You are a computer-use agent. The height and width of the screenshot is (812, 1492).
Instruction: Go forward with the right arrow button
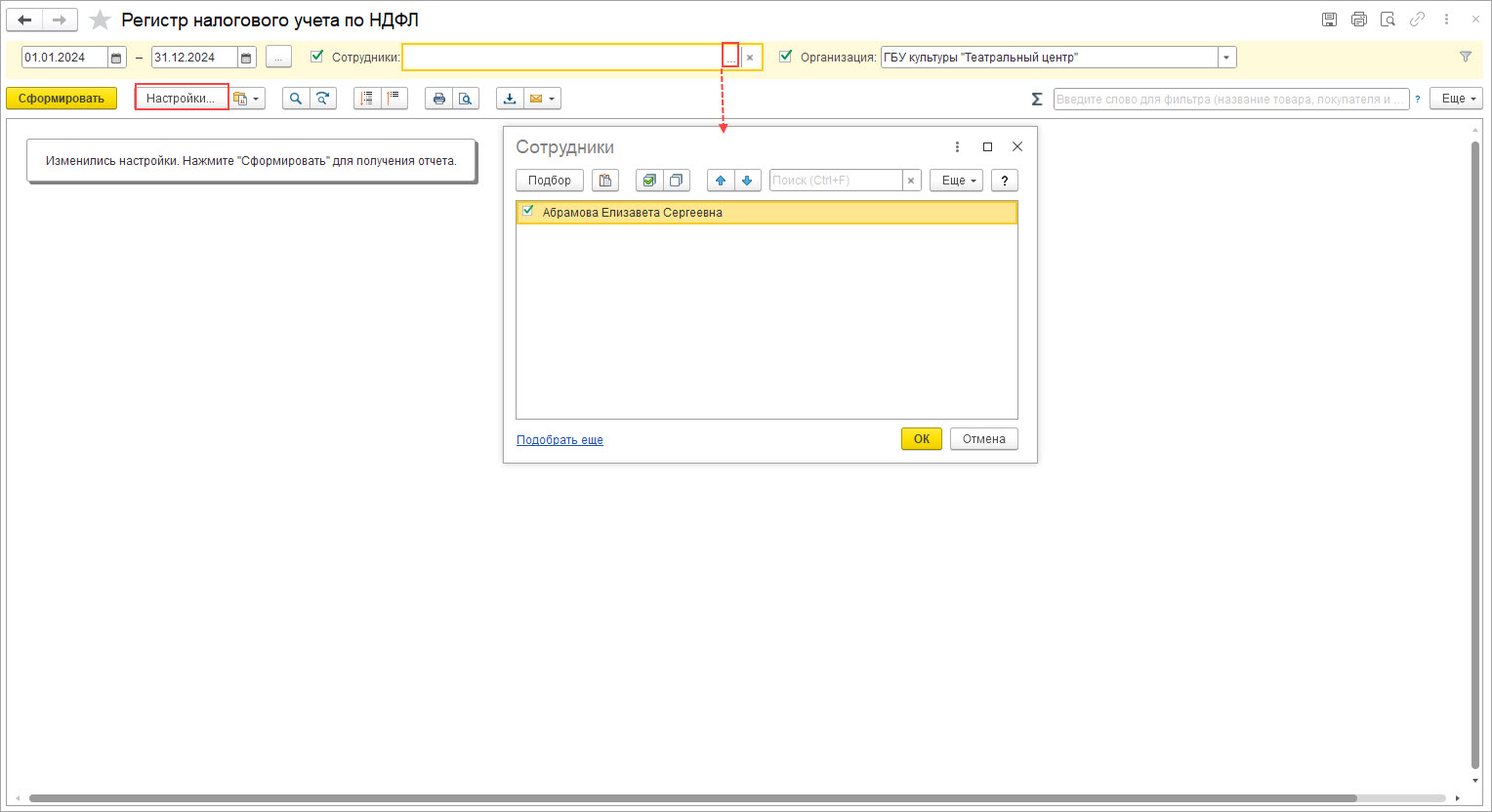click(x=60, y=20)
